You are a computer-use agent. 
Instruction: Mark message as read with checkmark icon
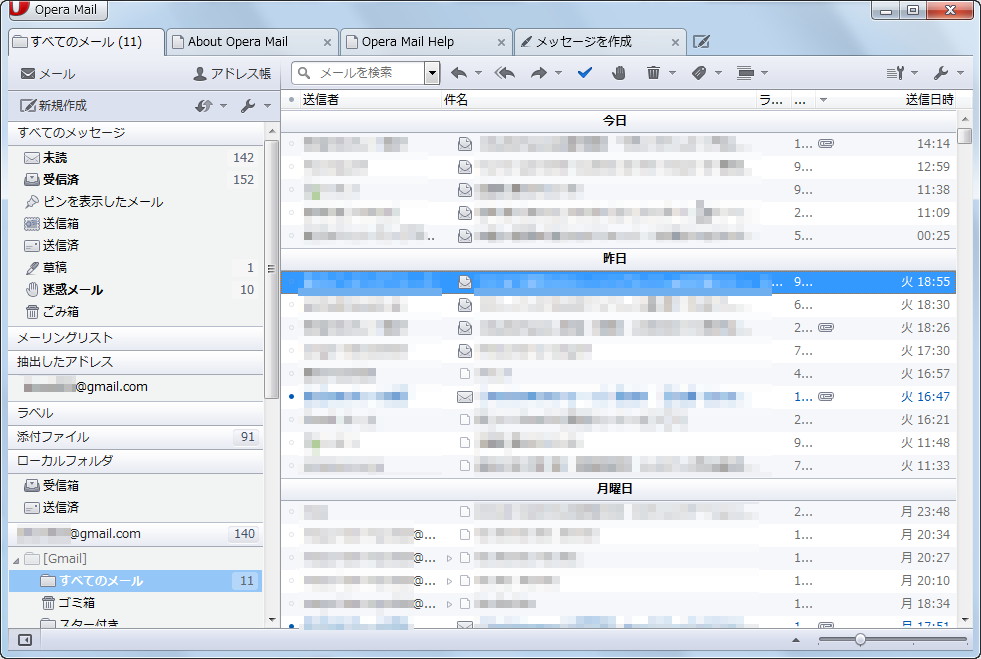tap(585, 73)
